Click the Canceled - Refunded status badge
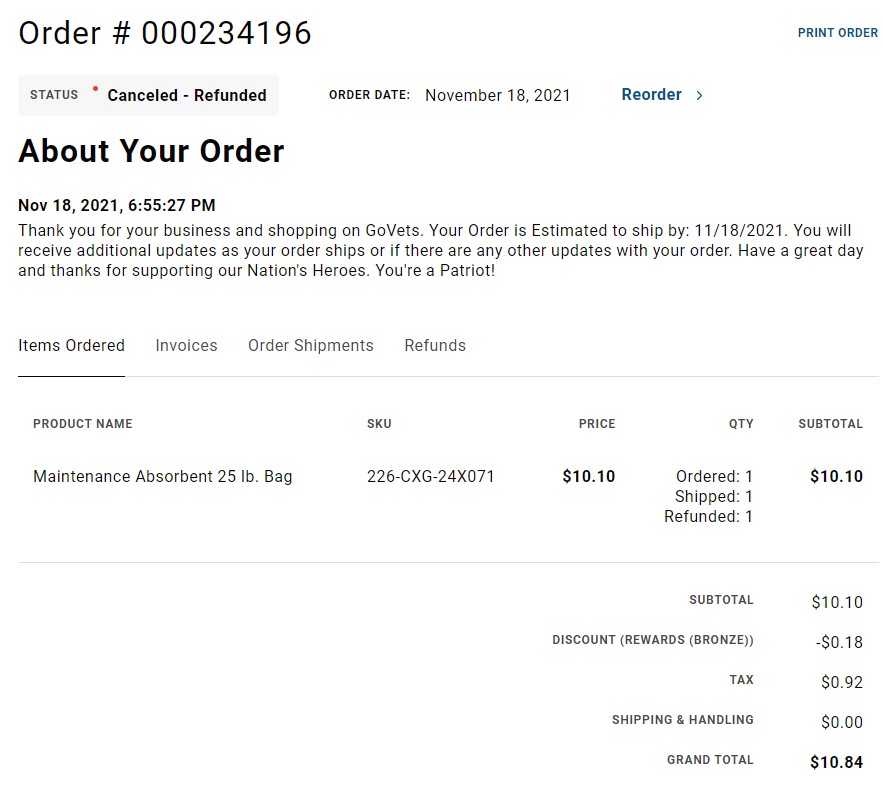The width and height of the screenshot is (883, 793). pos(149,95)
